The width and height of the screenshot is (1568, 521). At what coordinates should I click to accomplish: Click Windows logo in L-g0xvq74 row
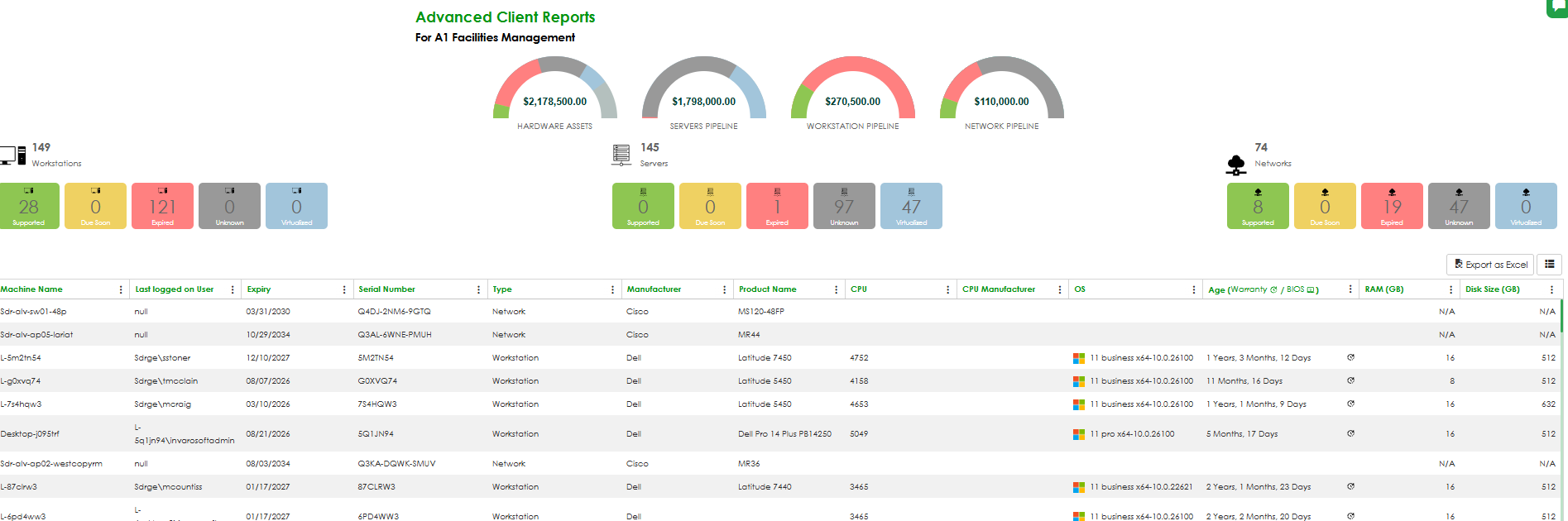tap(1079, 381)
